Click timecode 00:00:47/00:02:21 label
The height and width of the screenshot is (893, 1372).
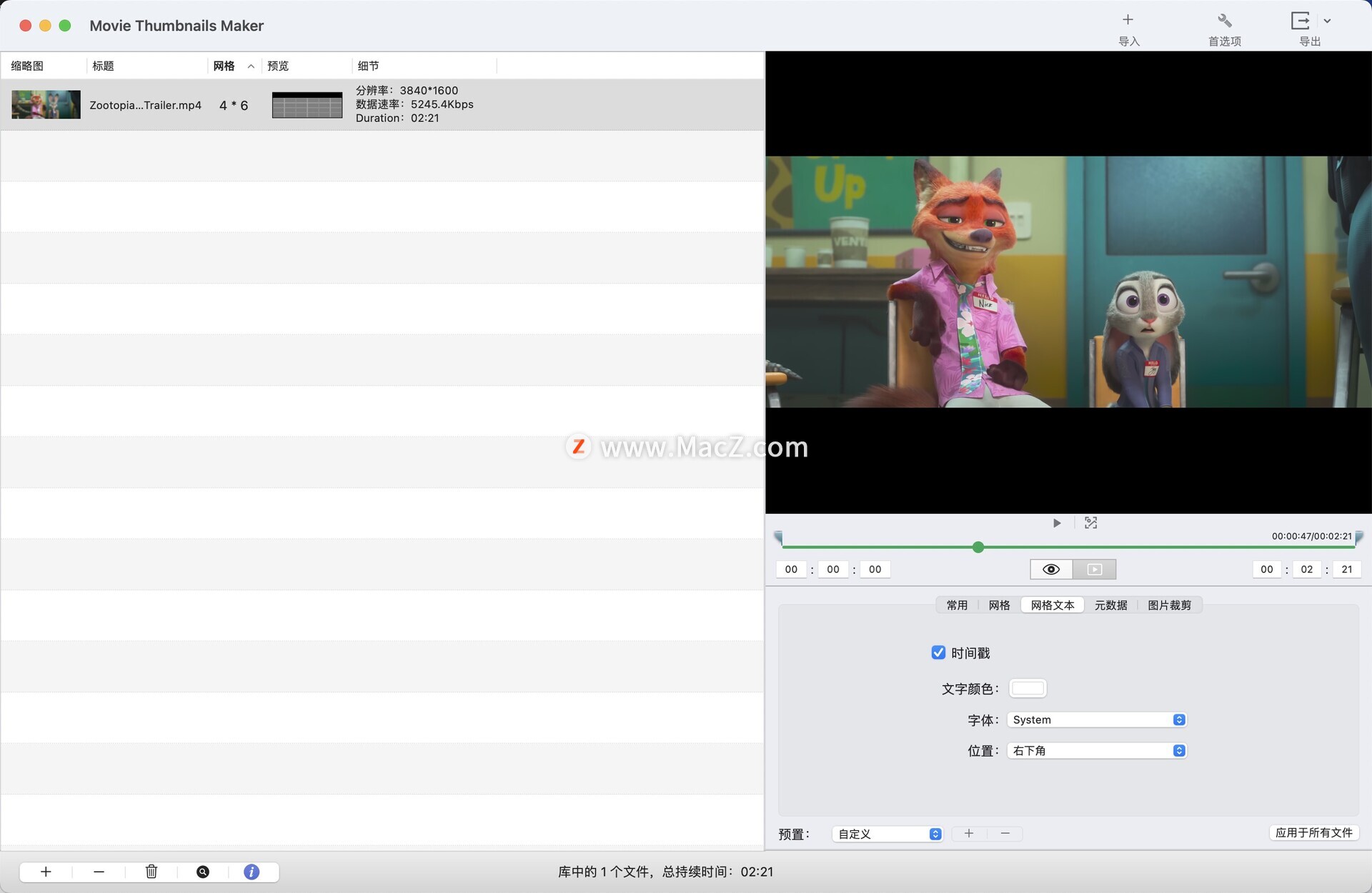point(1312,536)
